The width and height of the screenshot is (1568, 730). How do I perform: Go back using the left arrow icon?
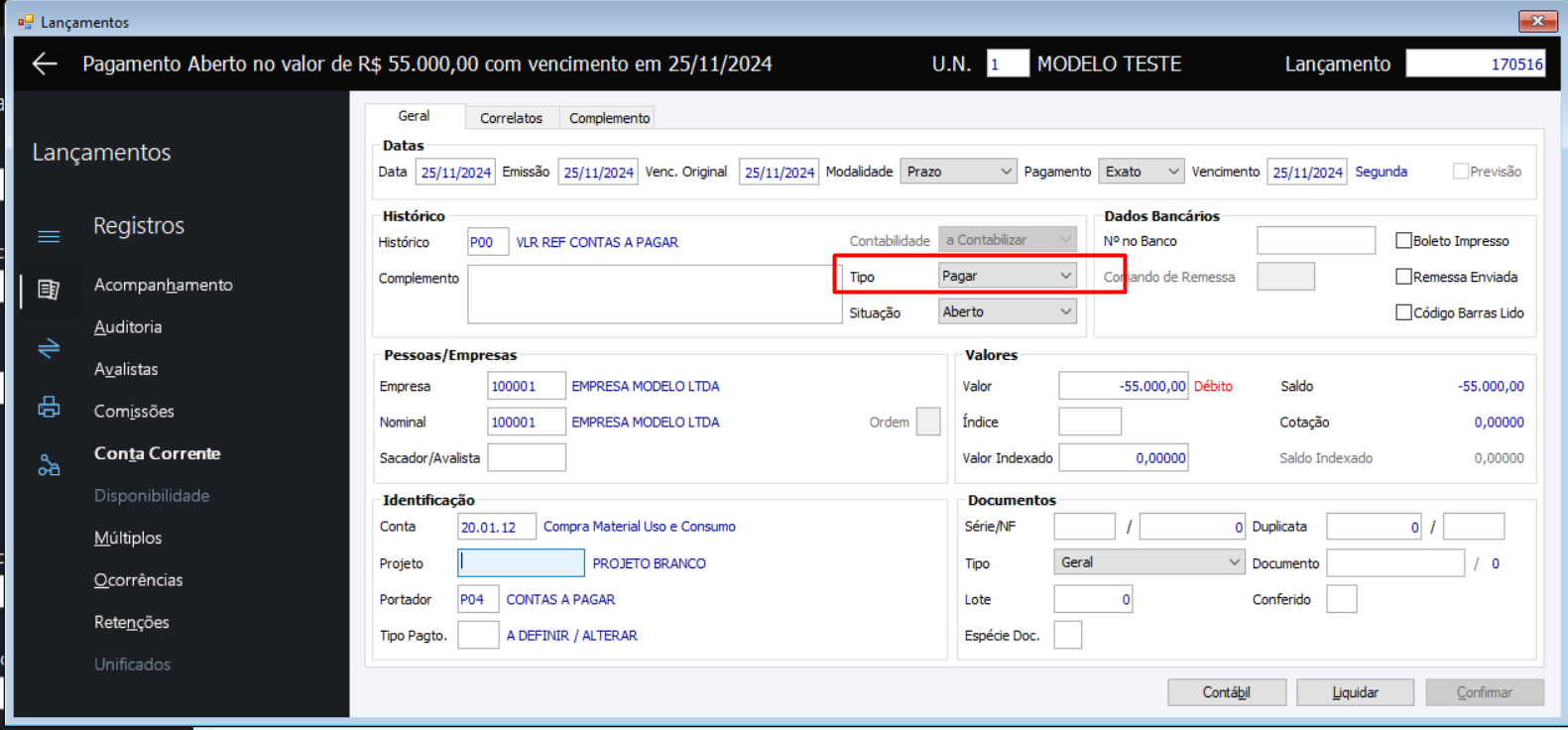click(45, 64)
